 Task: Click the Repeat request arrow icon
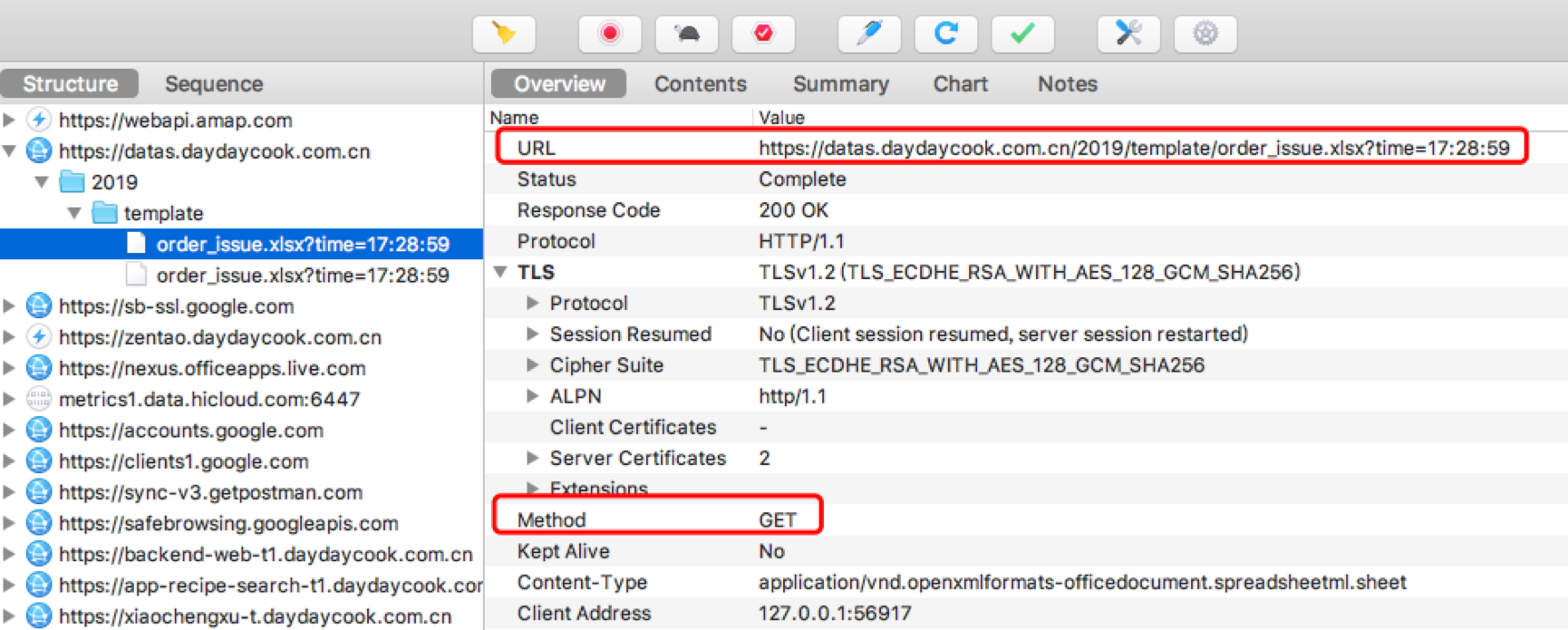click(x=945, y=34)
